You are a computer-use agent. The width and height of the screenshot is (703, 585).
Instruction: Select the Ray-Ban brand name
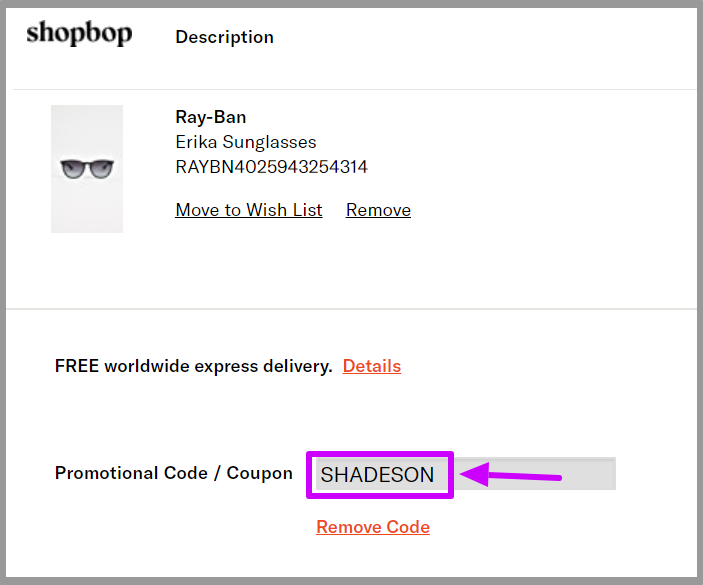[211, 117]
